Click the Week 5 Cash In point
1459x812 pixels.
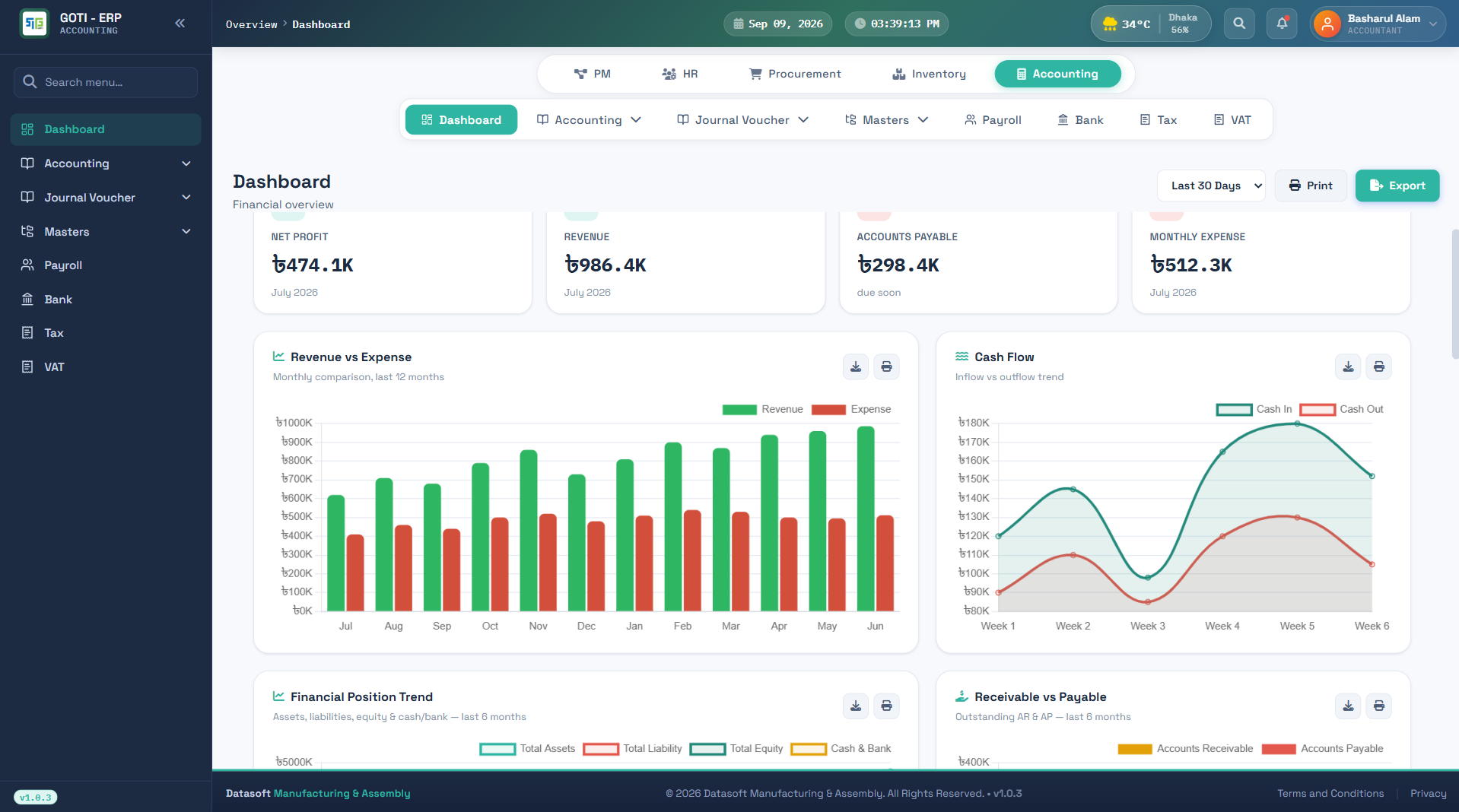point(1297,424)
